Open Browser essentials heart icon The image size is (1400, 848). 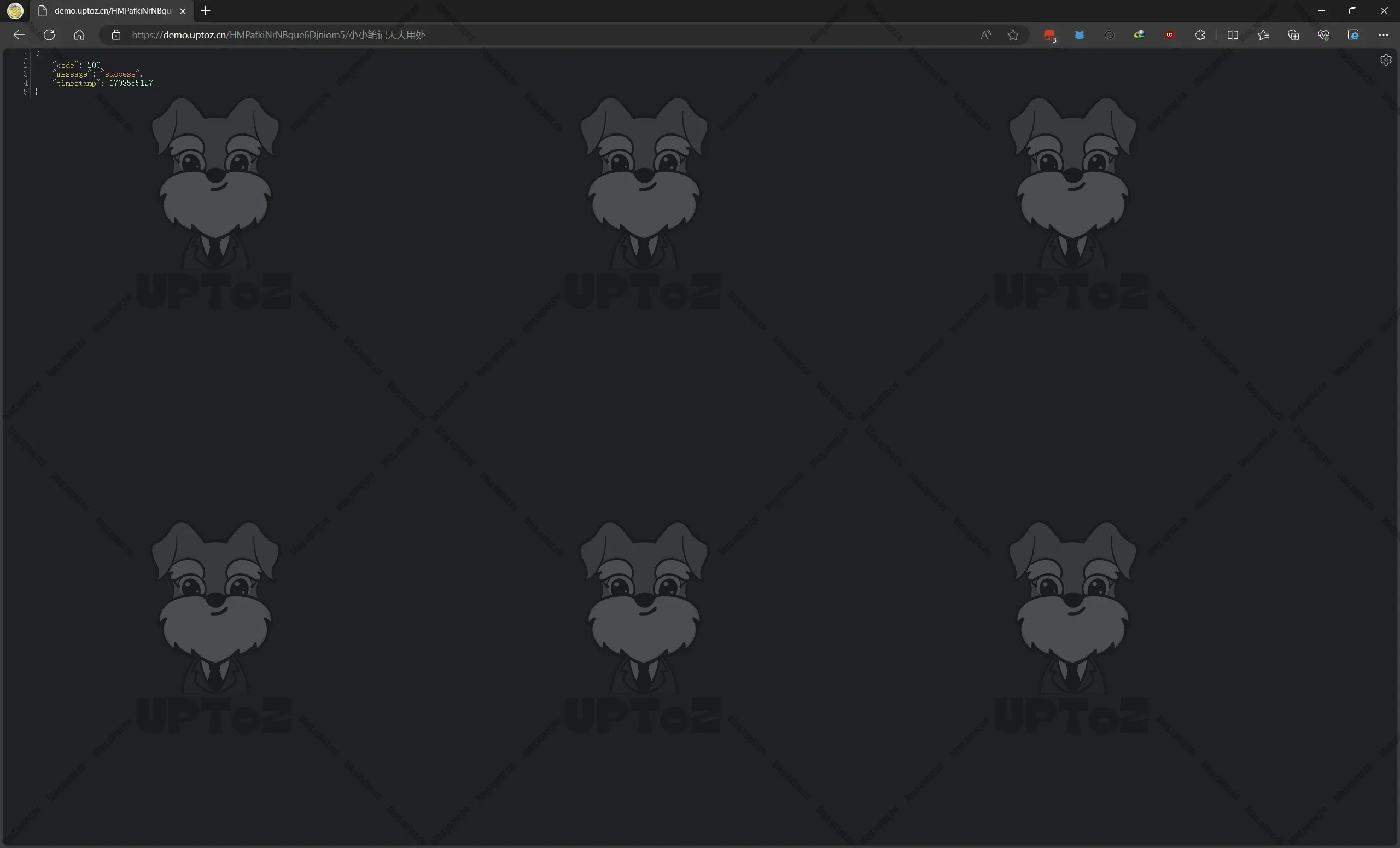(x=1323, y=34)
